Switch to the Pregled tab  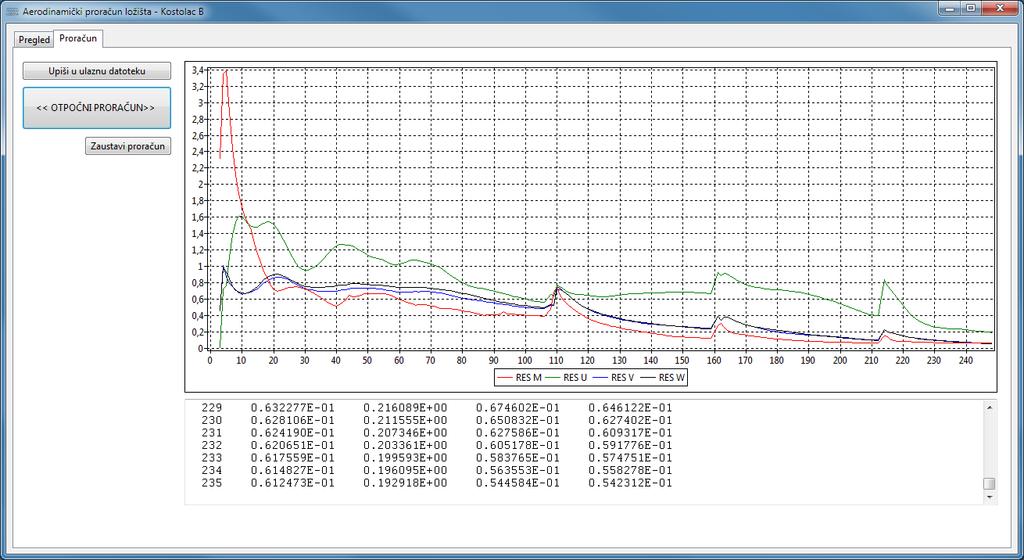coord(34,40)
